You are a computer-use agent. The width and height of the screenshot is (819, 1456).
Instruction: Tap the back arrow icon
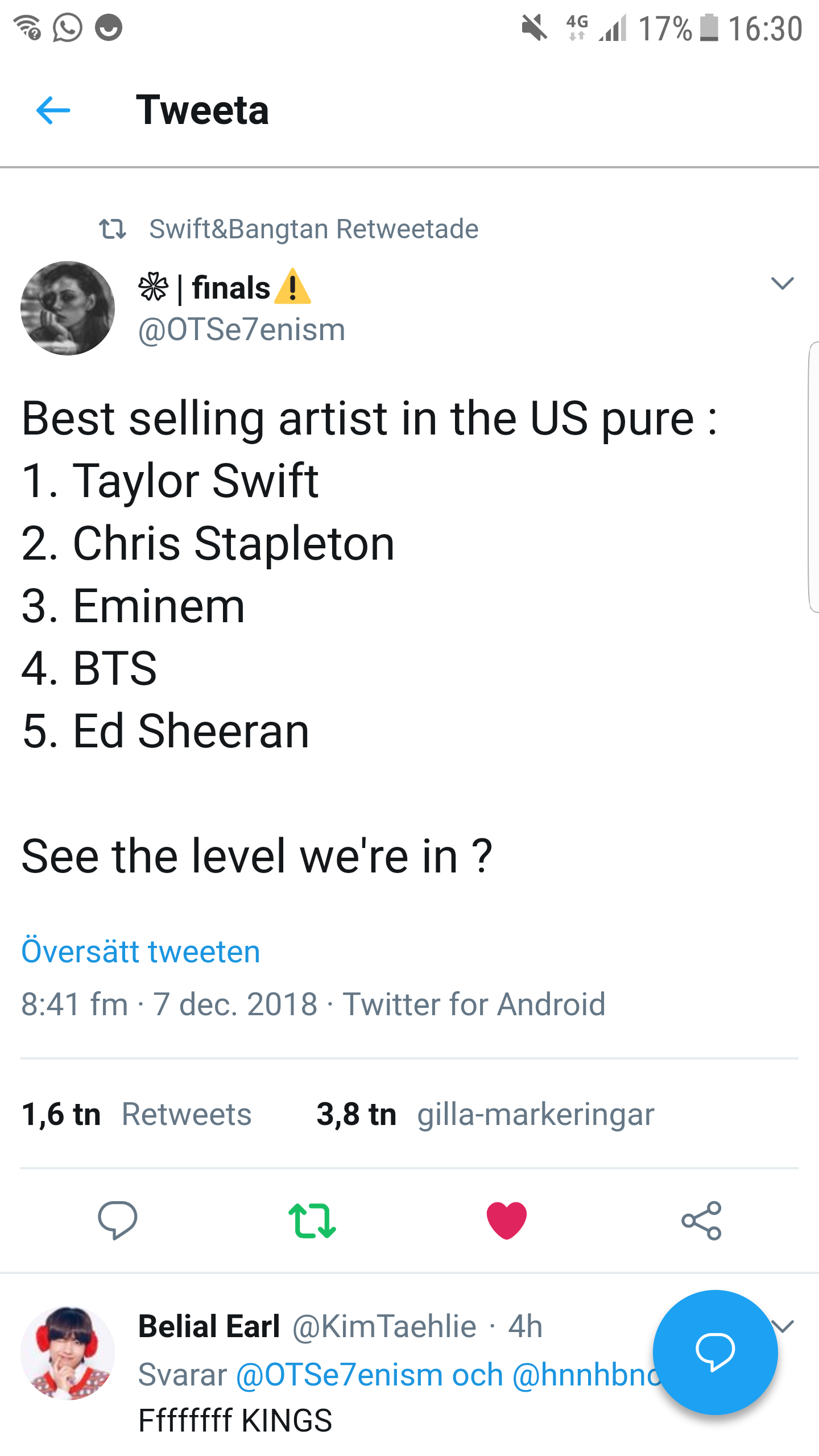(53, 110)
